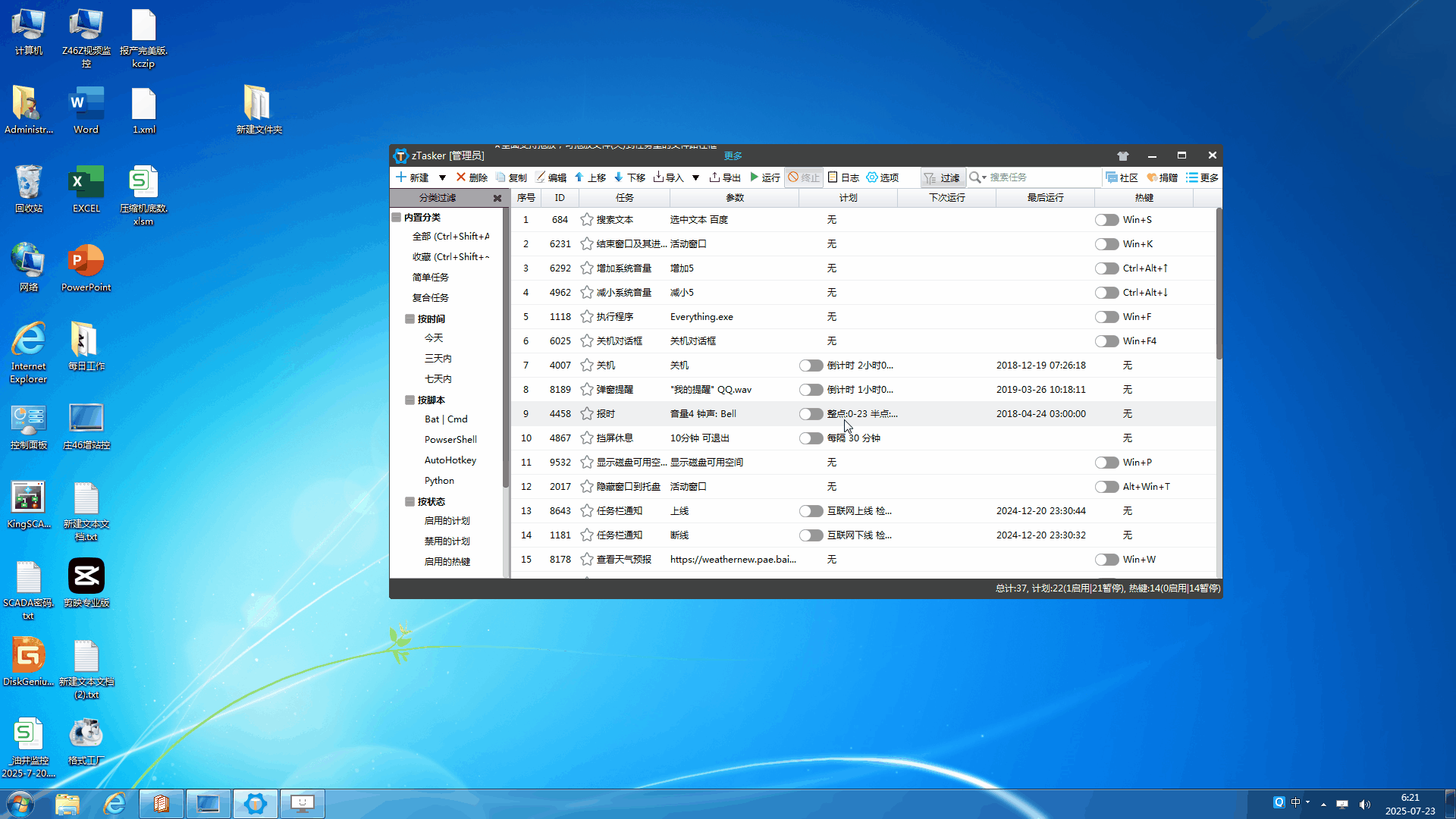Click the 导入 import button
The height and width of the screenshot is (819, 1456).
coord(669,177)
